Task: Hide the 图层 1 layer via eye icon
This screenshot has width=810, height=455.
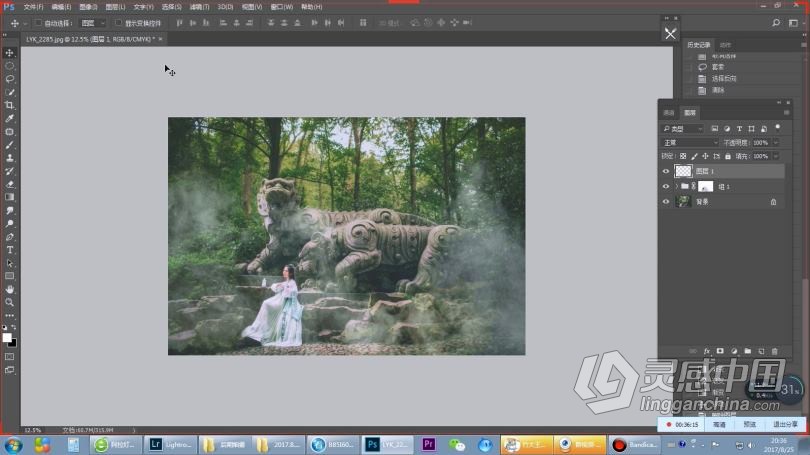Action: (x=666, y=171)
